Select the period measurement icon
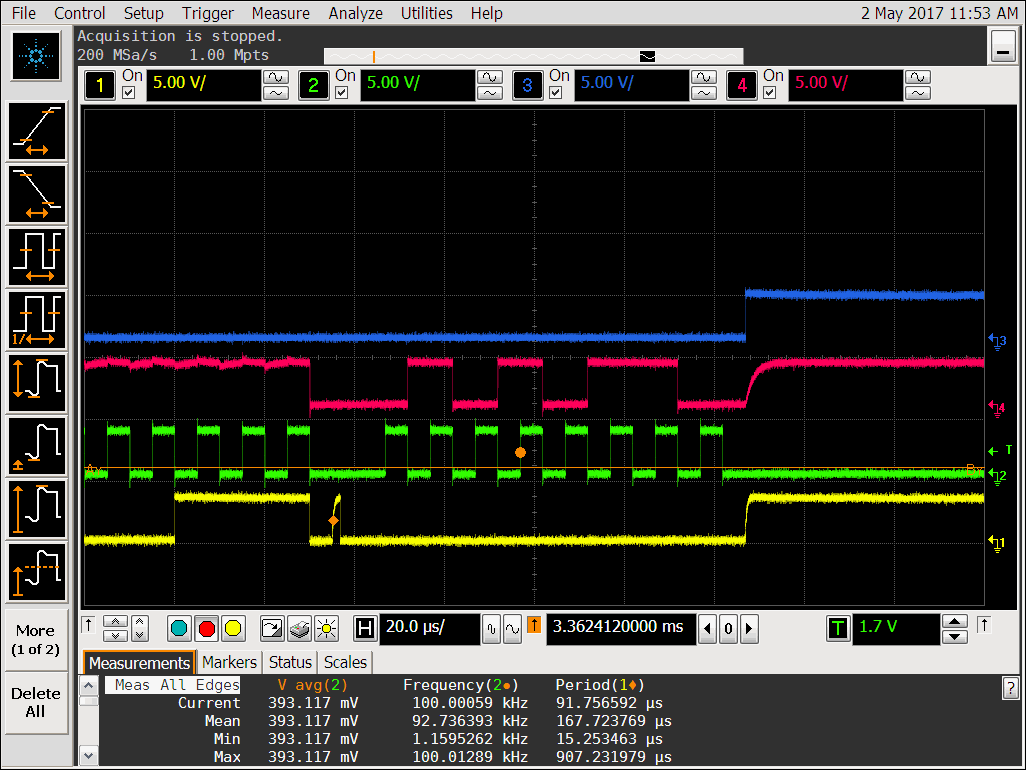 click(x=37, y=257)
